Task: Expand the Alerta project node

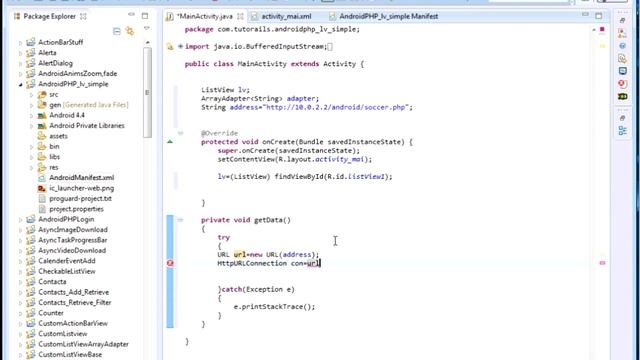Action: click(20, 53)
